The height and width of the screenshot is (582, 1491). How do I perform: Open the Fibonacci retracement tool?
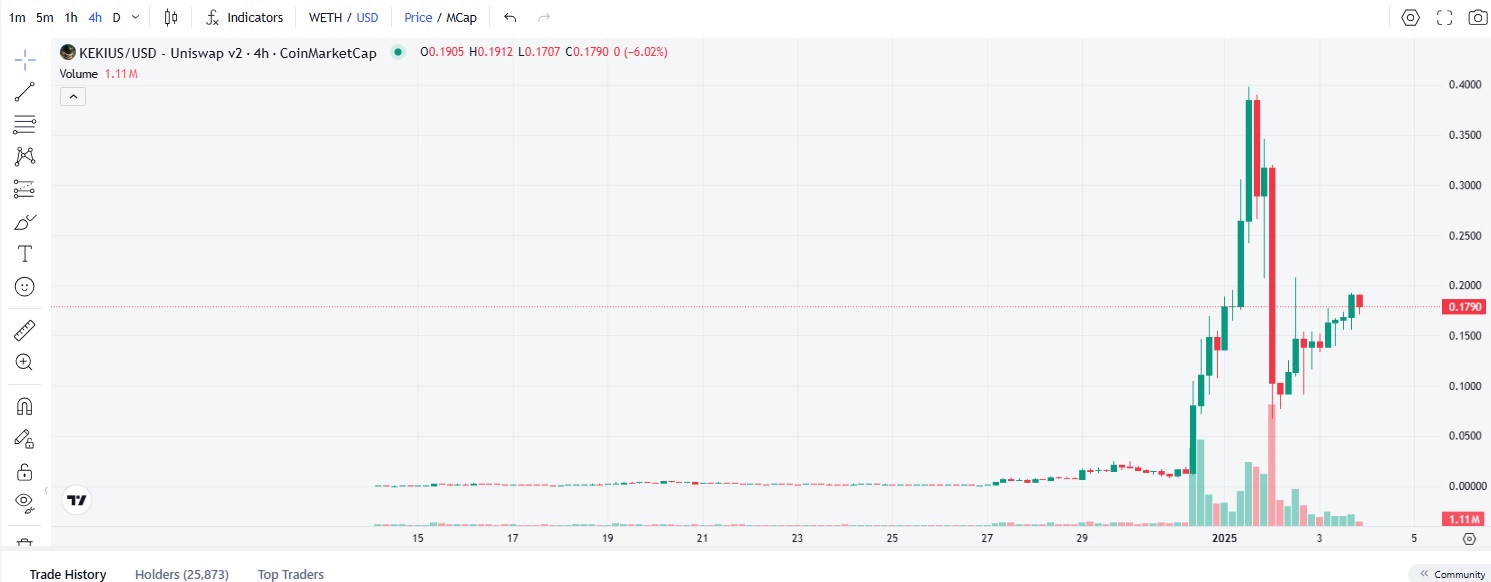click(25, 125)
